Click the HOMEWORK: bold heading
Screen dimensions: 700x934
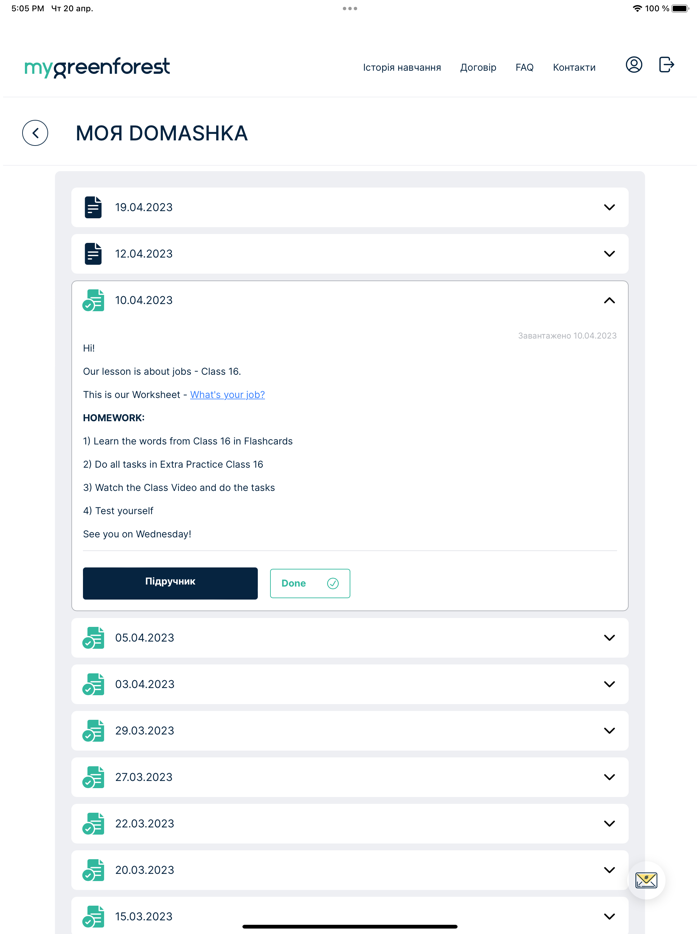[x=114, y=418]
